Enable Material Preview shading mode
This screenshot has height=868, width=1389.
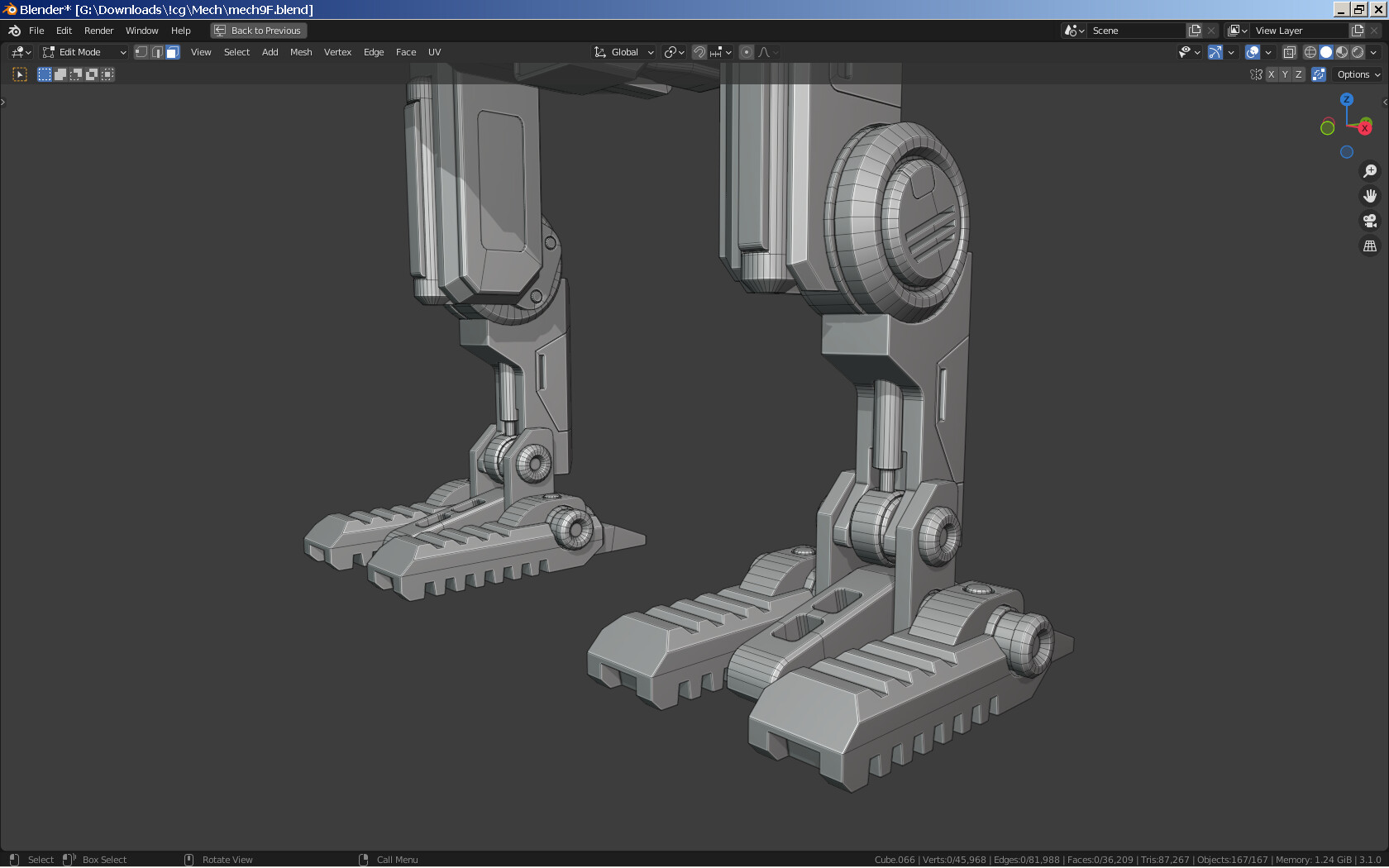1342,52
